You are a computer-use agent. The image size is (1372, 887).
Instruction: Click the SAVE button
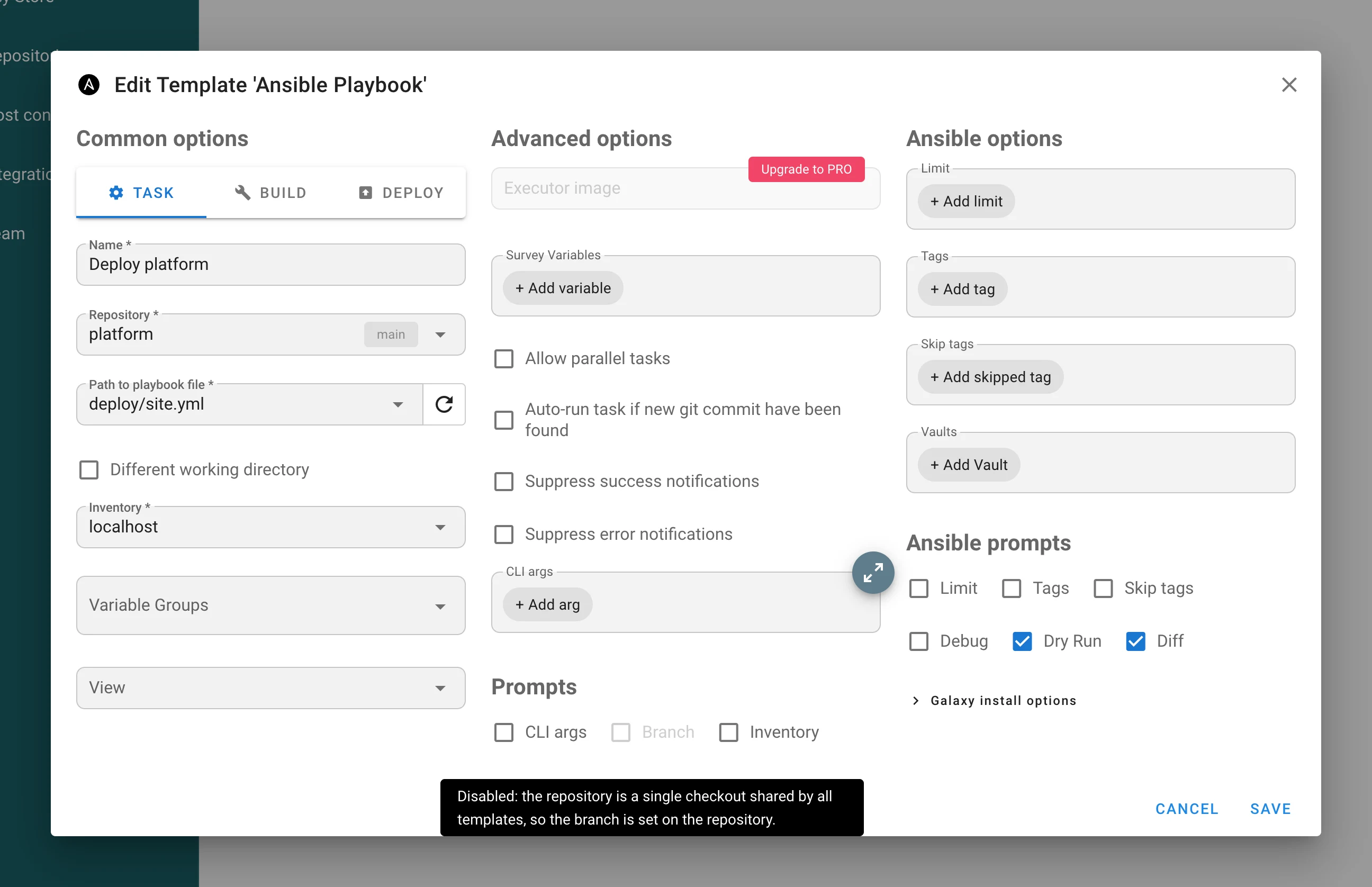click(1270, 809)
